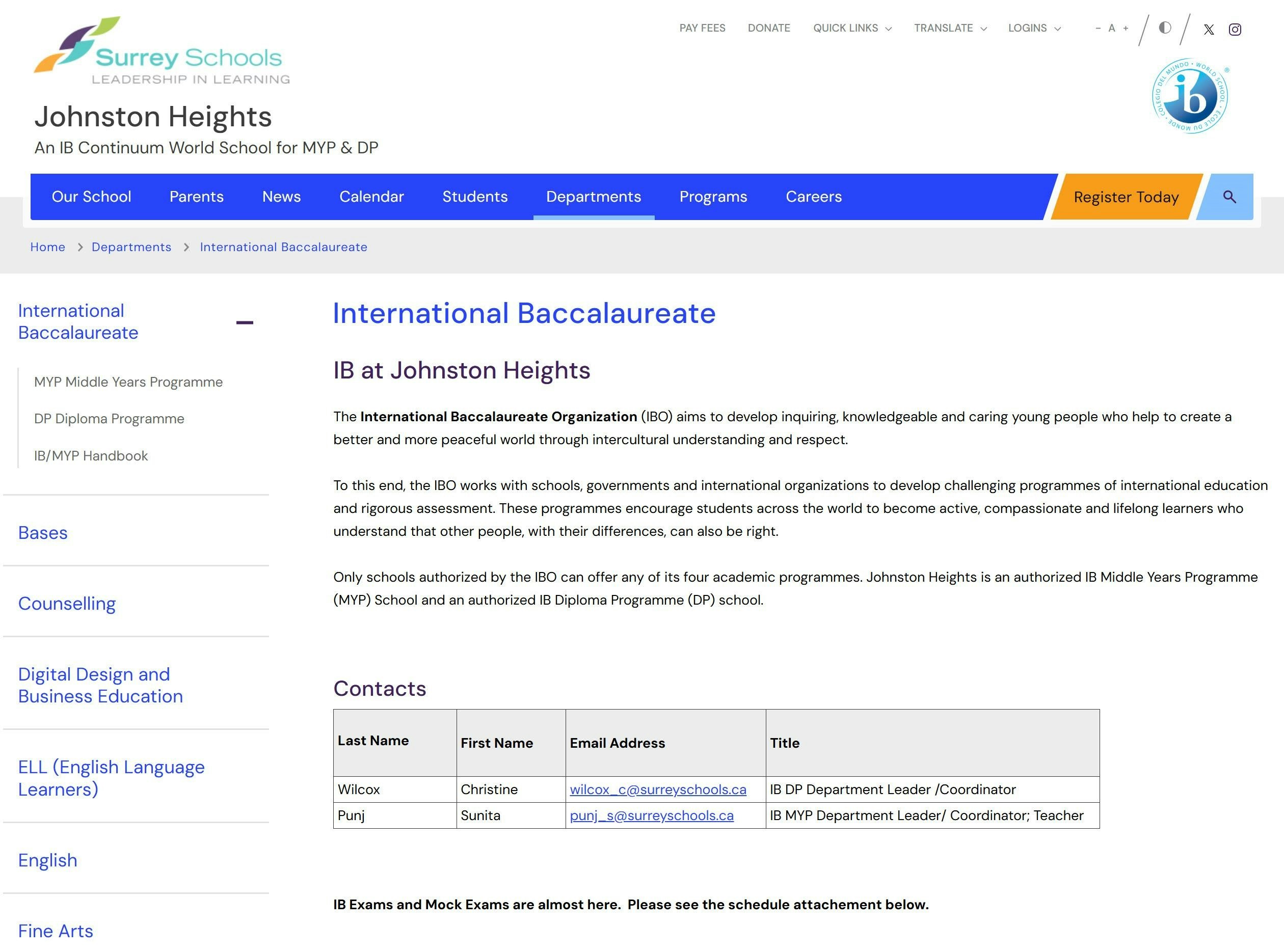Viewport: 1284px width, 952px height.
Task: Click the Johnston Heights school title
Action: [x=153, y=117]
